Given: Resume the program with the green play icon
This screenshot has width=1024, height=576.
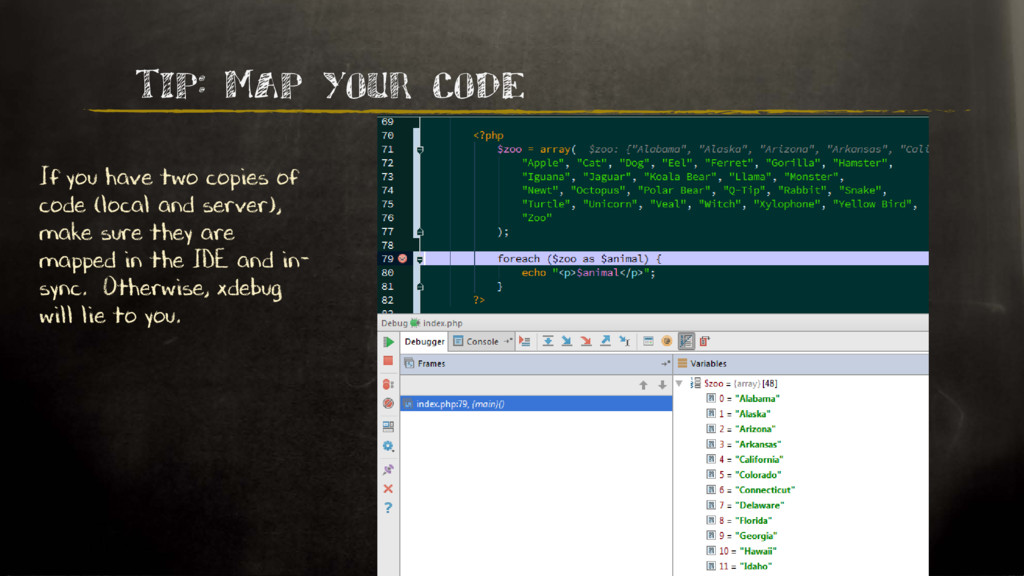Looking at the screenshot, I should [x=389, y=342].
